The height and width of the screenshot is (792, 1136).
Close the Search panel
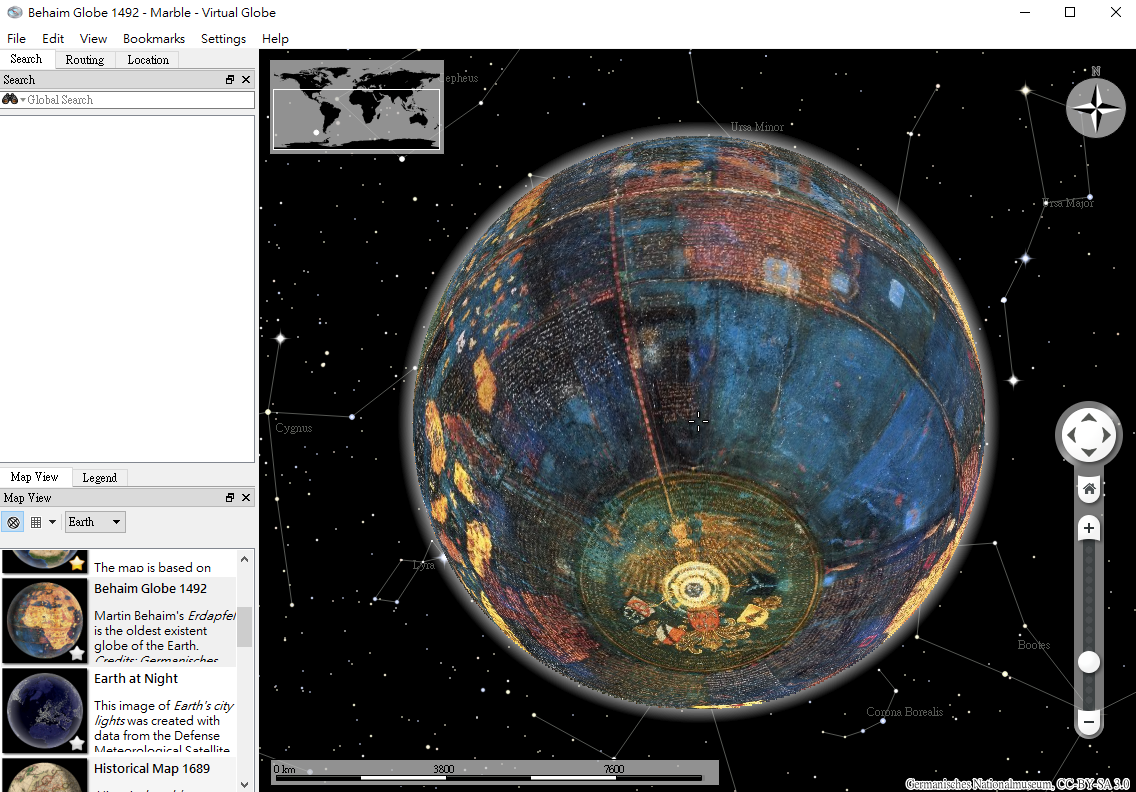tap(246, 80)
